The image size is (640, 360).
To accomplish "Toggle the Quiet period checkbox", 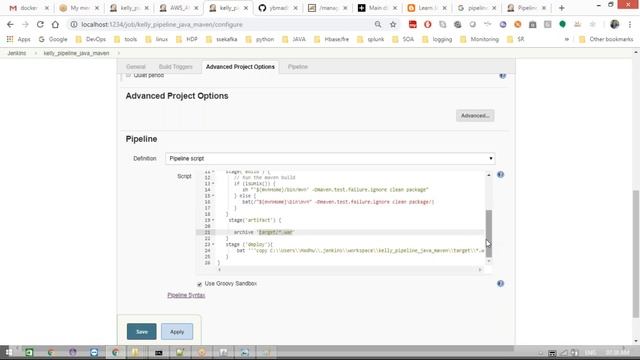I will (x=128, y=76).
